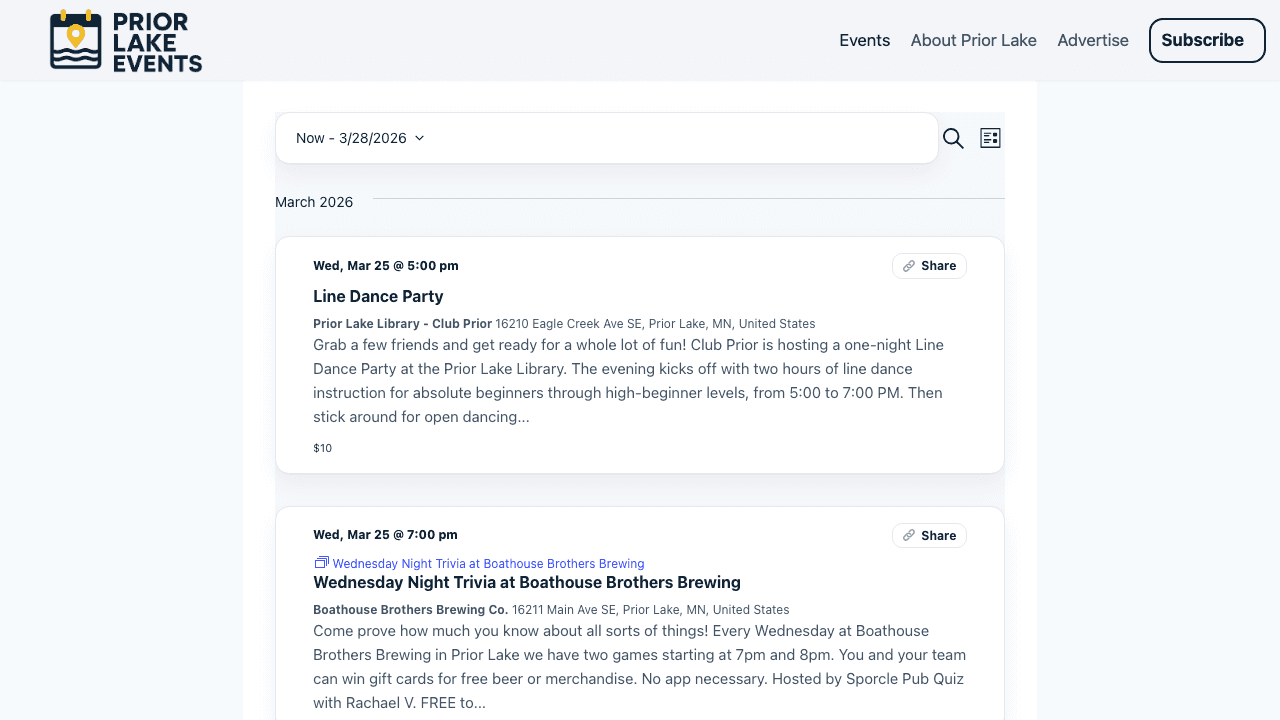
Task: Open the Line Dance Party event title
Action: pyautogui.click(x=378, y=296)
